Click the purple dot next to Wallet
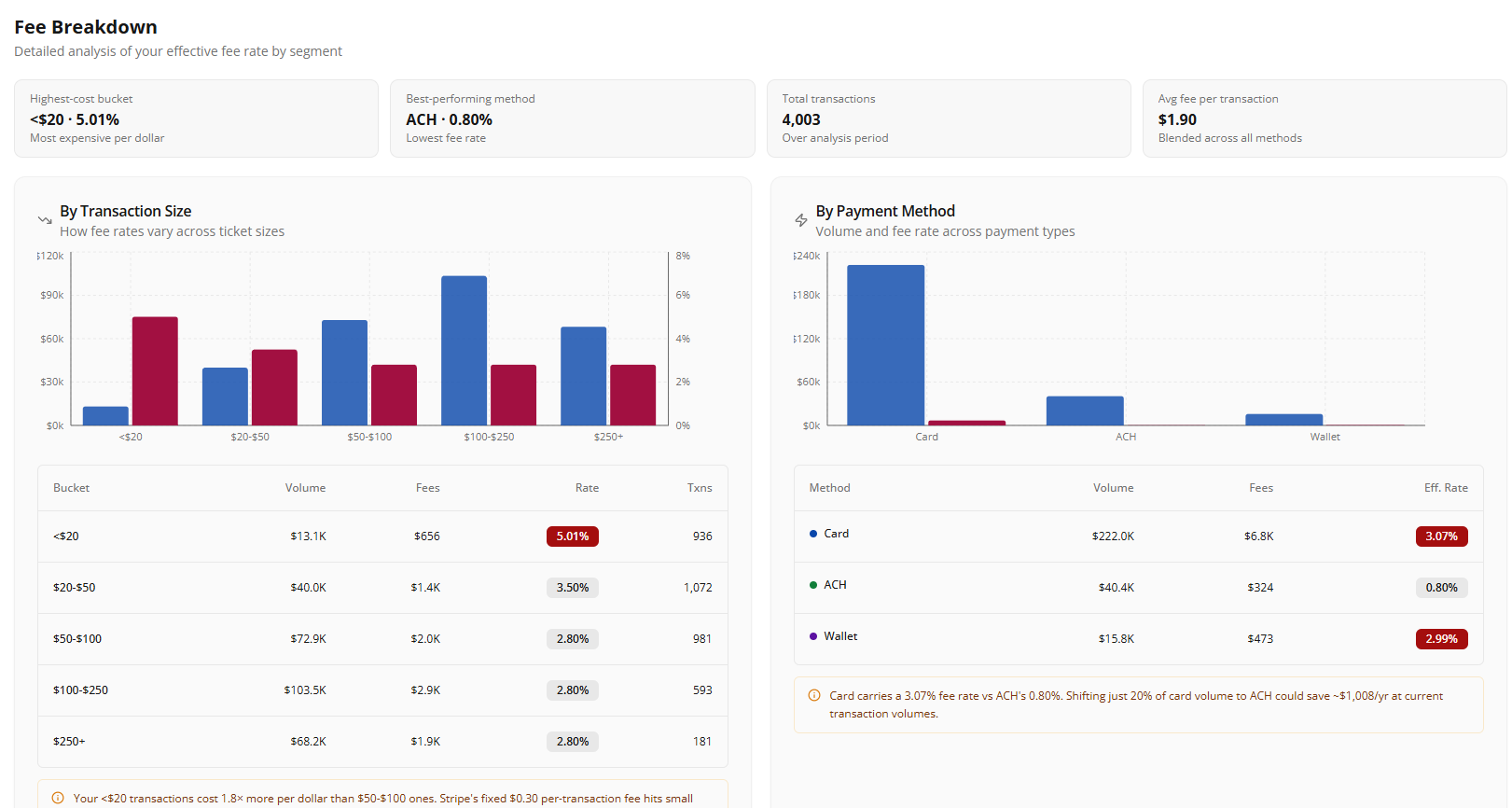This screenshot has width=1512, height=808. [813, 636]
